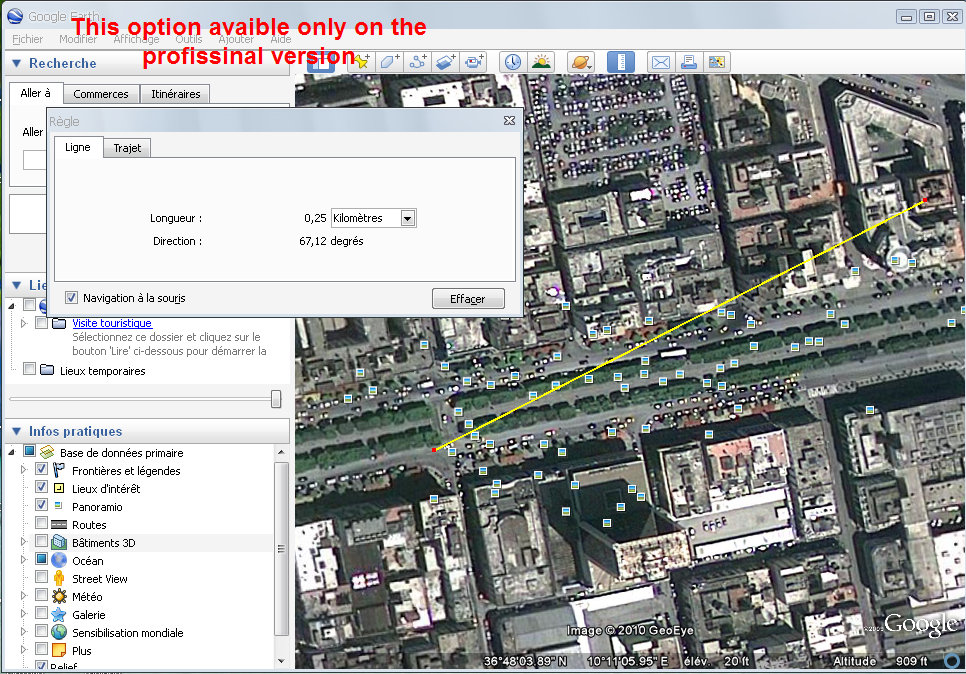Check the Lieux temporaires checkbox
The width and height of the screenshot is (966, 674).
(29, 369)
